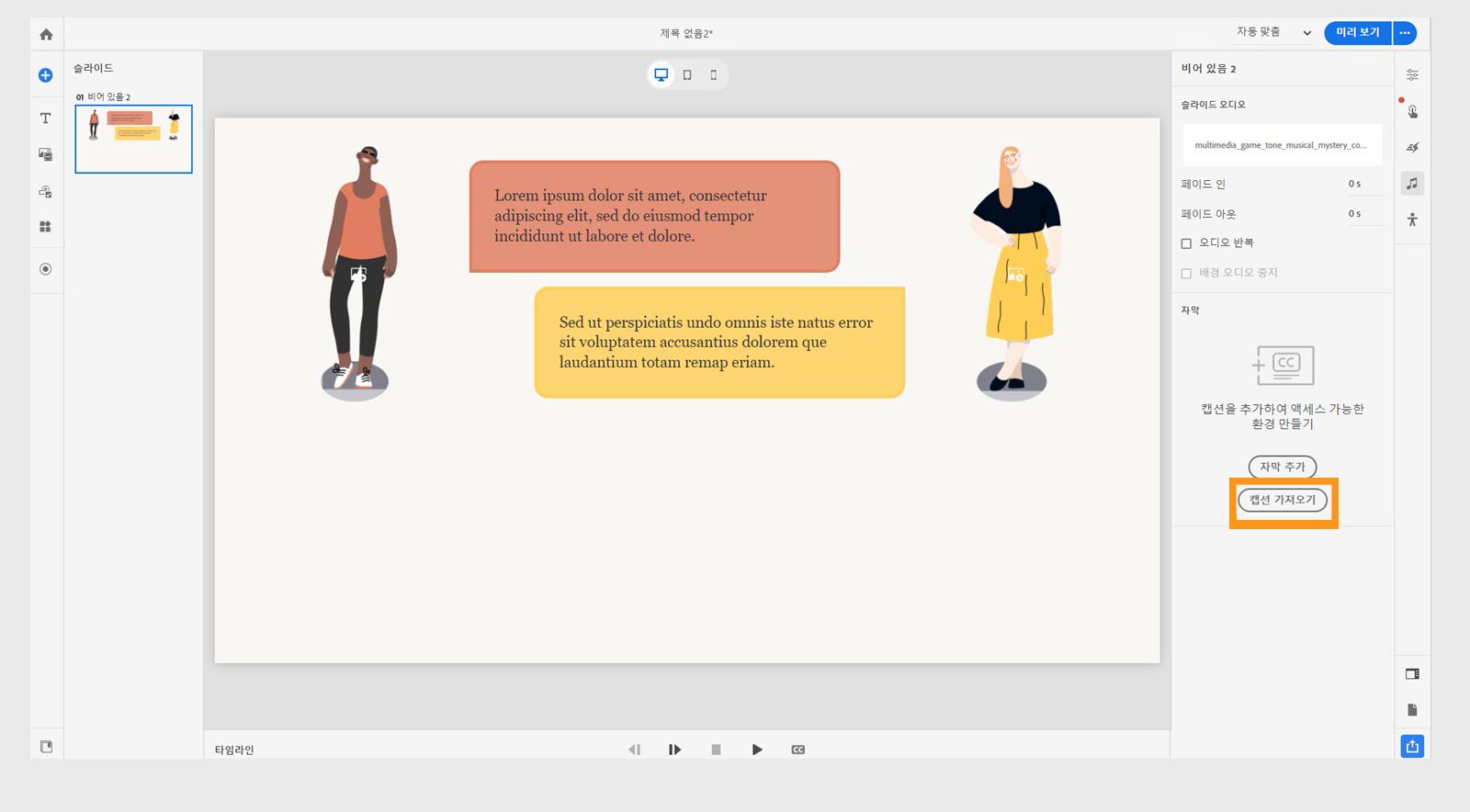Screen dimensions: 1470x812
Task: Open the accessibility figure icon
Action: (1412, 220)
